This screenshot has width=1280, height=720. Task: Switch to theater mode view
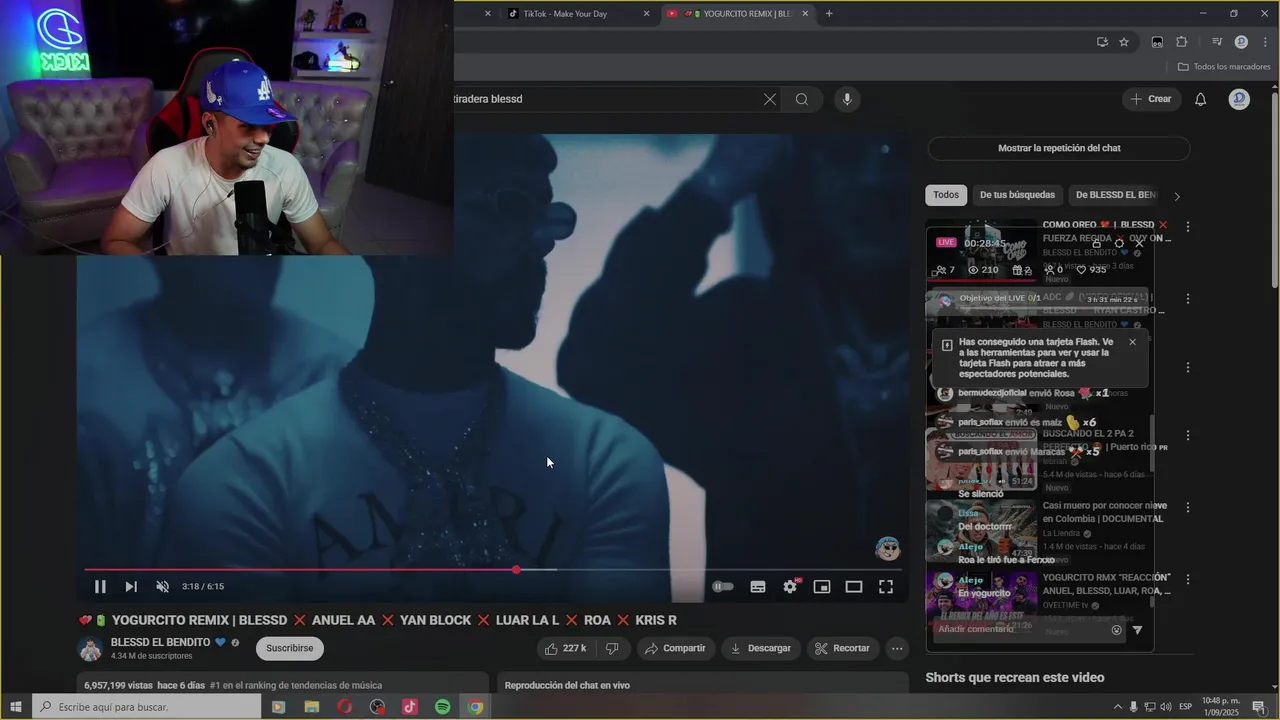point(854,587)
